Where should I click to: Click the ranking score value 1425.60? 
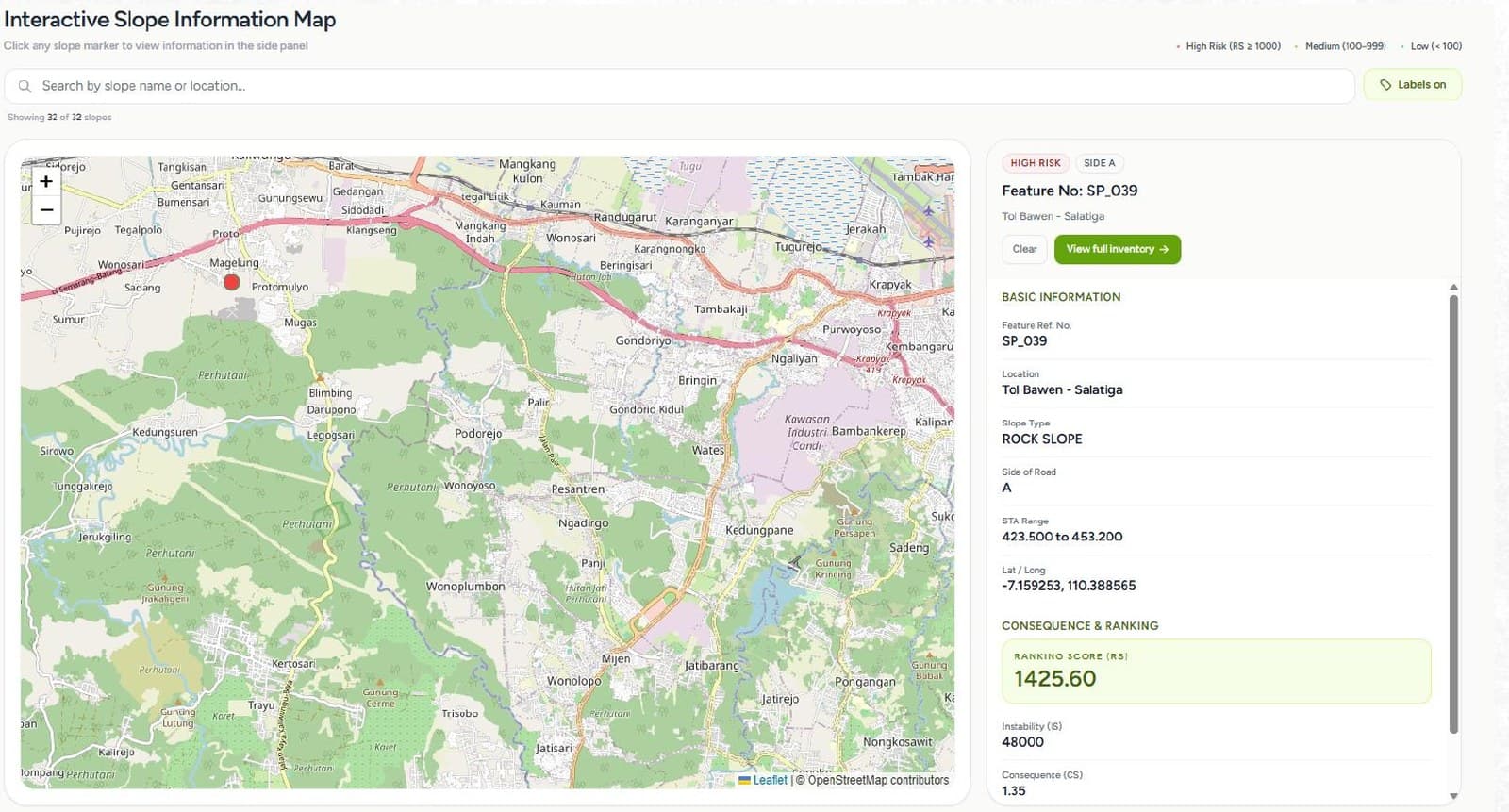click(1055, 679)
